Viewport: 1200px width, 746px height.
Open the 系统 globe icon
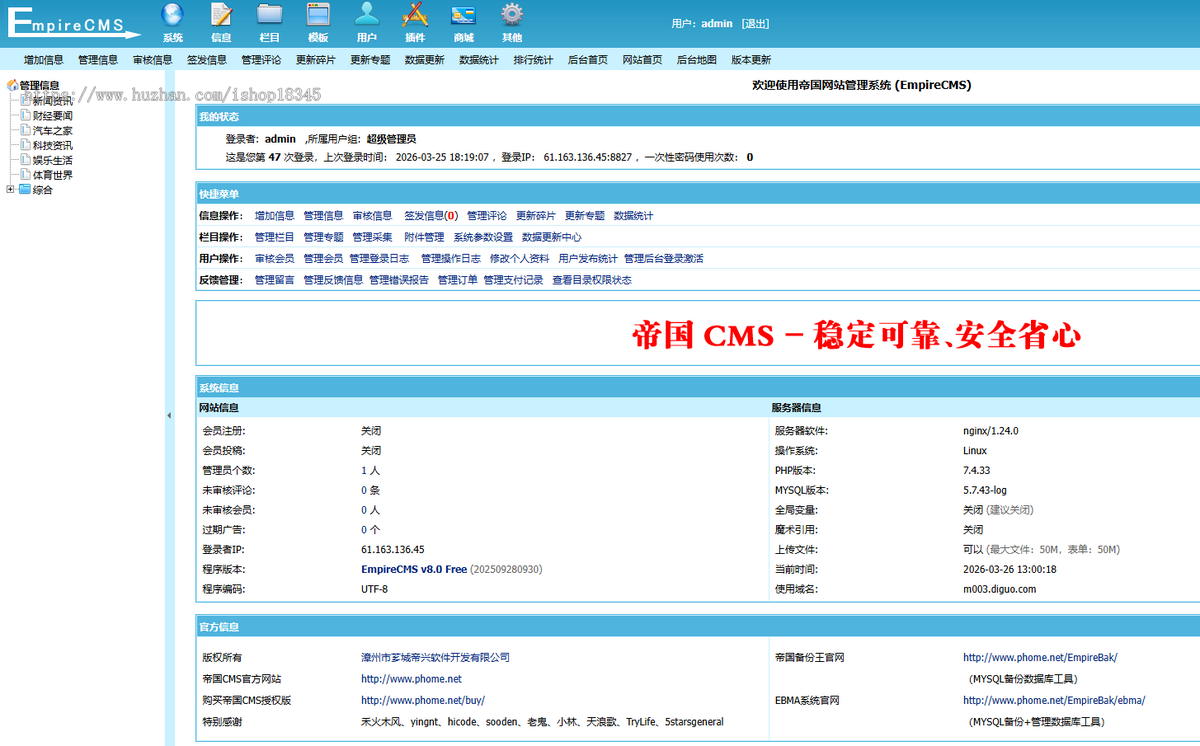pos(172,14)
